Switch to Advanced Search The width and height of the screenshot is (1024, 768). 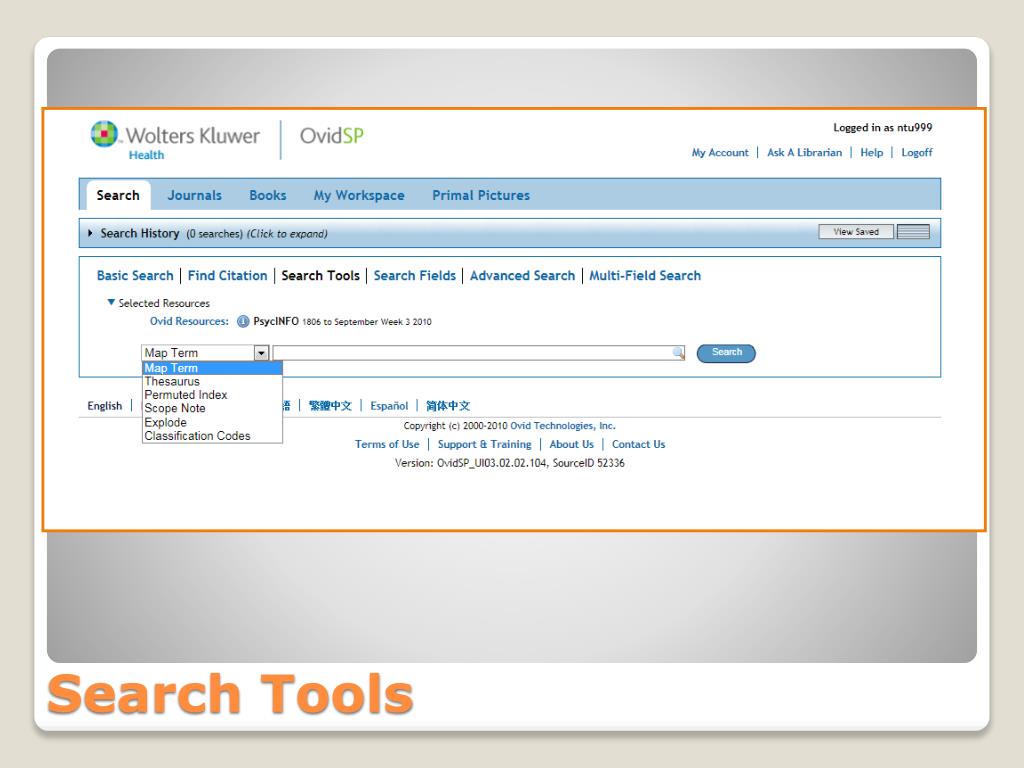(522, 276)
